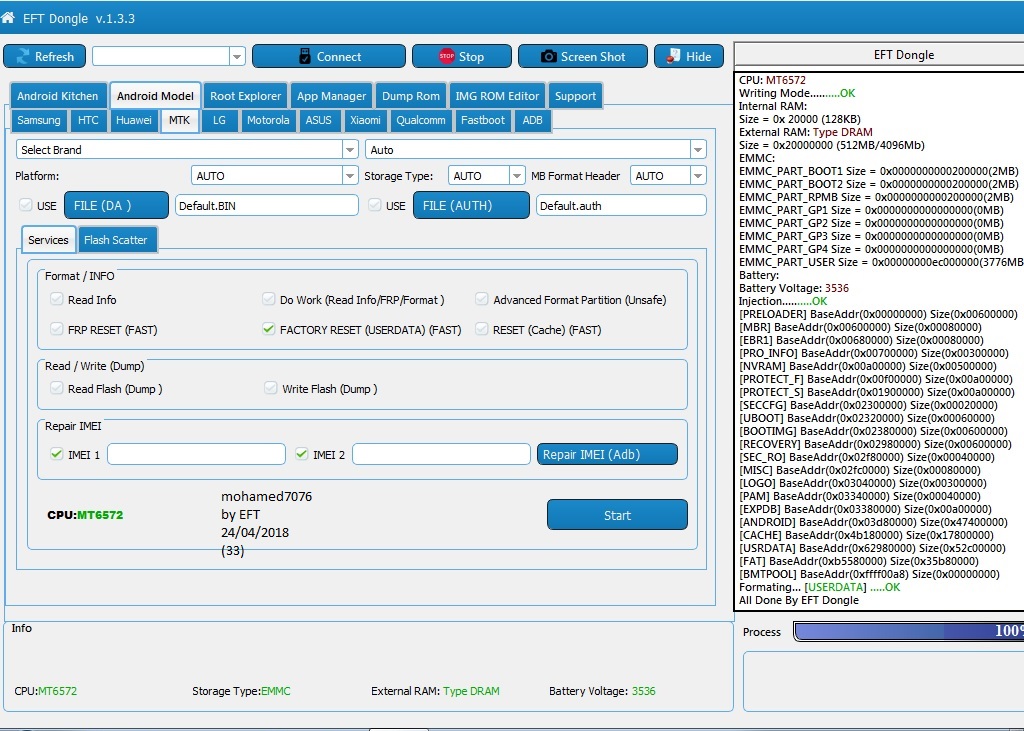
Task: Toggle RESET (Cache) (FAST) checkbox
Action: pos(481,329)
